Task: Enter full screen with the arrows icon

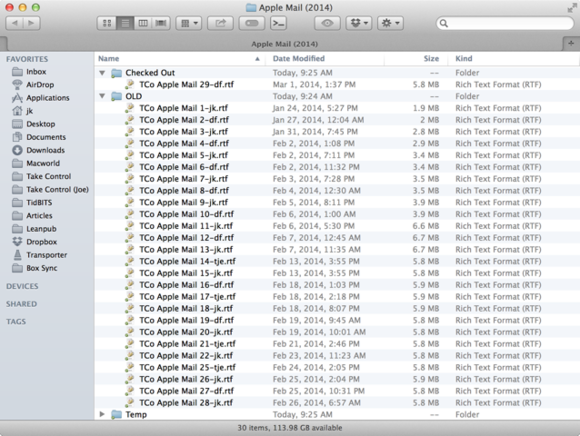Action: (x=571, y=8)
